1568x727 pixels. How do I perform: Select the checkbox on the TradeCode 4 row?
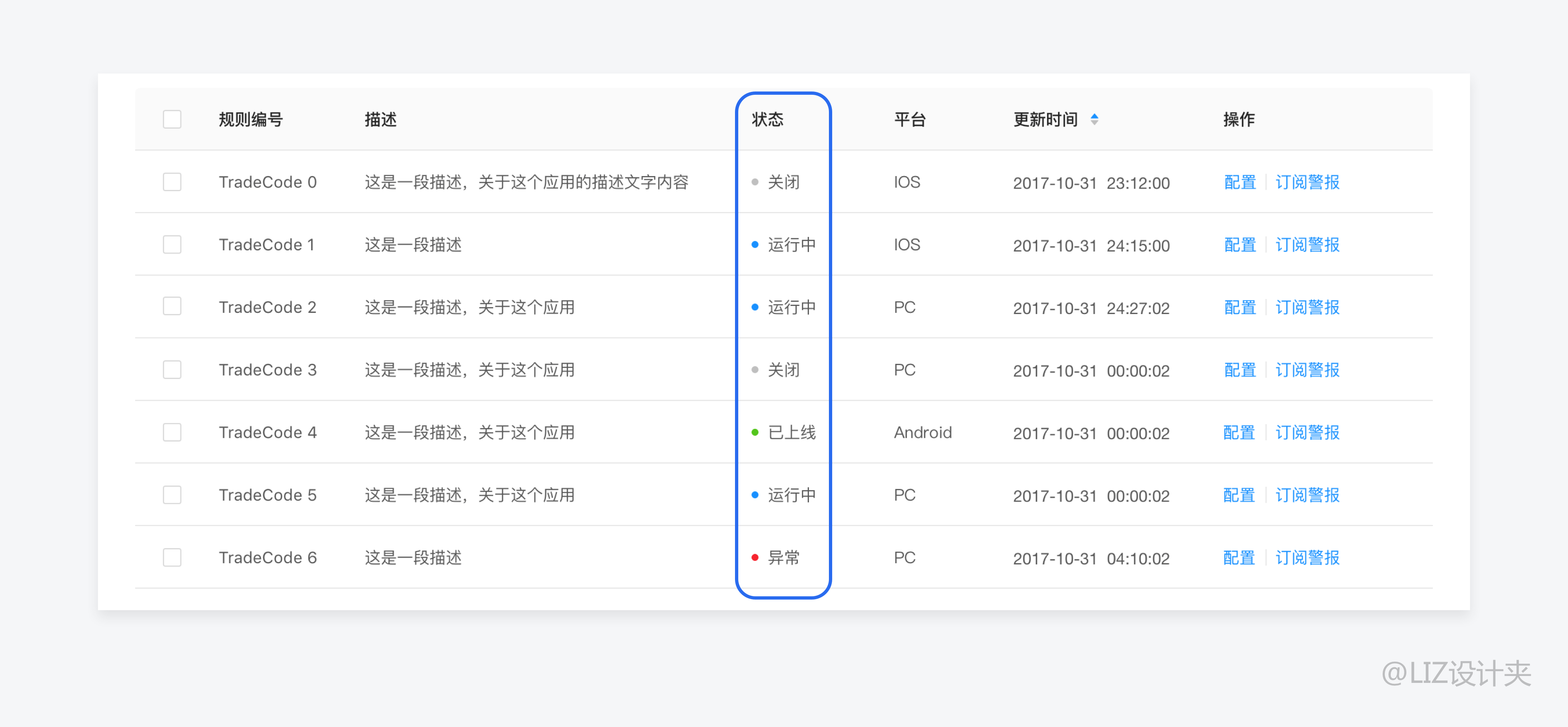click(x=171, y=432)
